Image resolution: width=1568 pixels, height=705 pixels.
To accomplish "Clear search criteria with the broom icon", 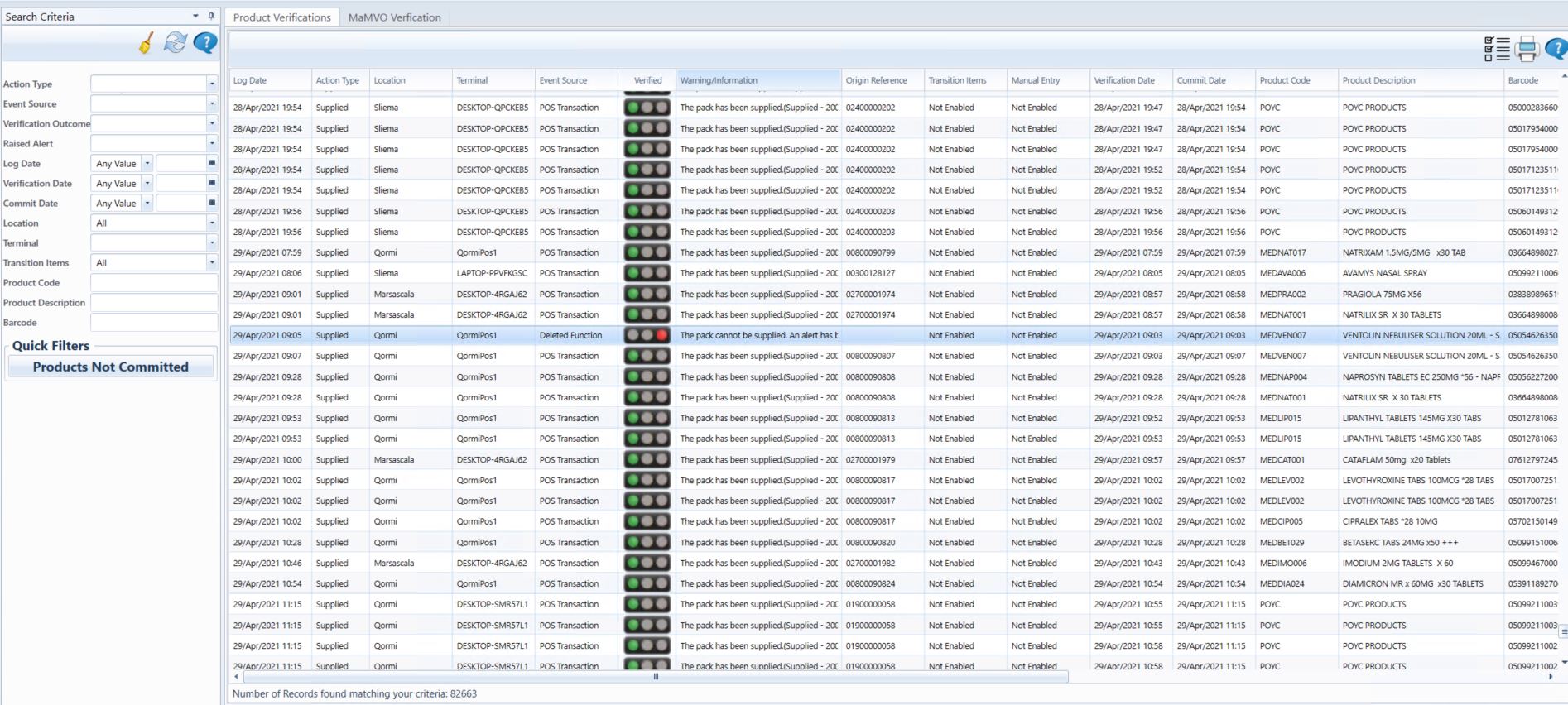I will tap(146, 43).
